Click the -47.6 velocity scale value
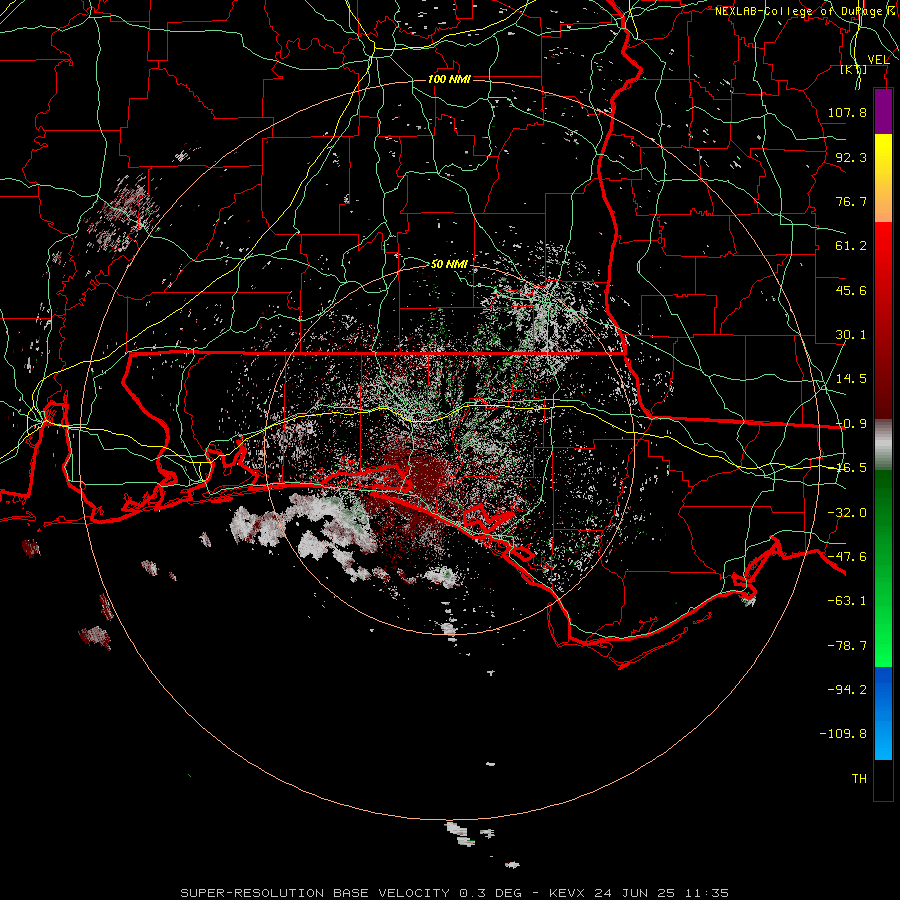 click(847, 557)
